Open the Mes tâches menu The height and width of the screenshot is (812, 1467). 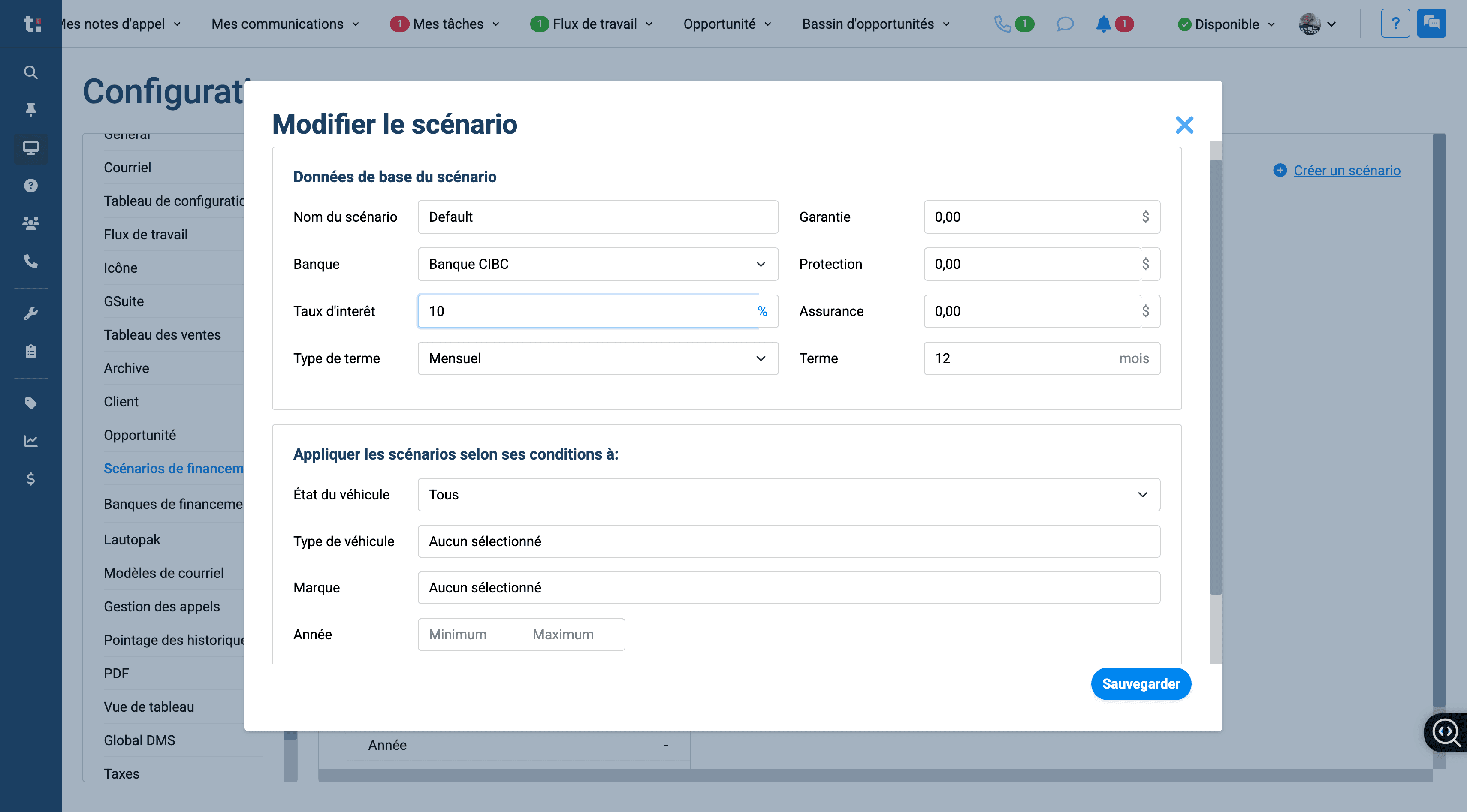(445, 24)
